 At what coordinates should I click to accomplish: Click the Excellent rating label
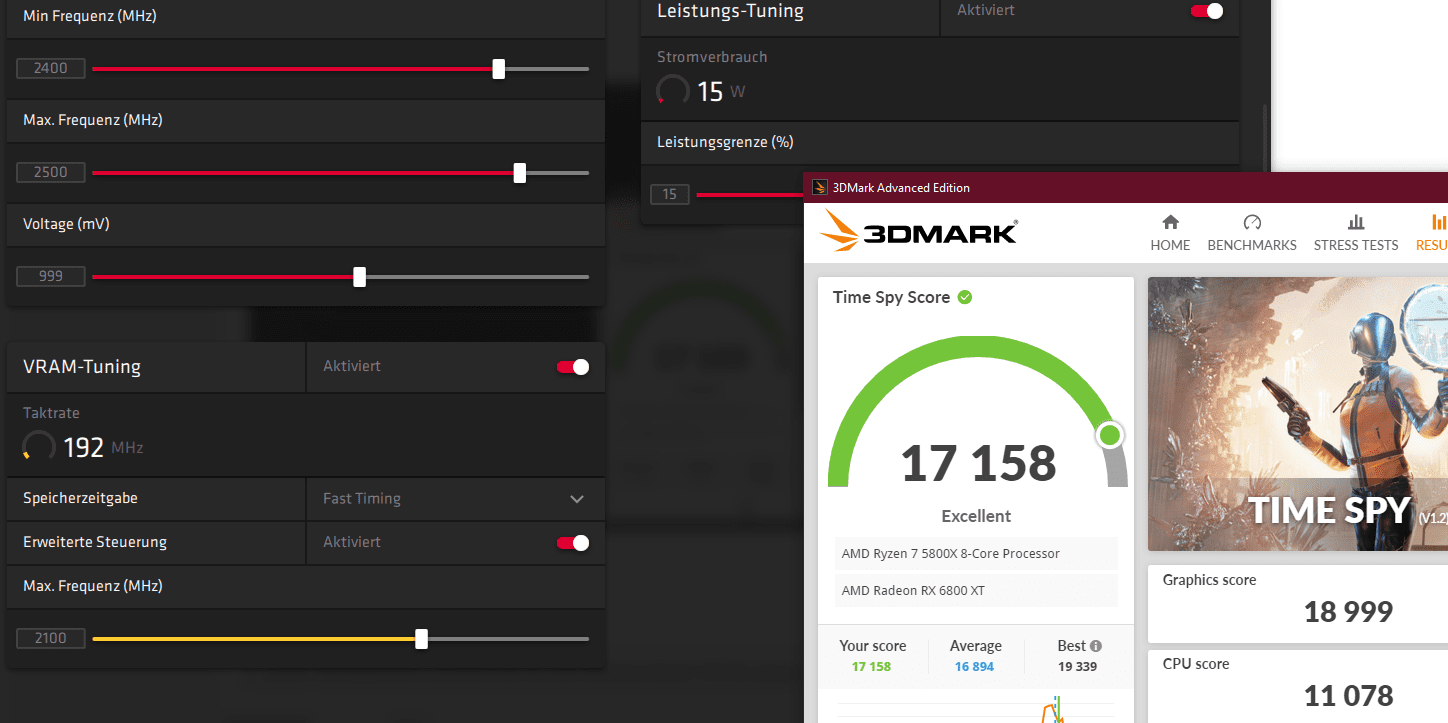pyautogui.click(x=976, y=516)
